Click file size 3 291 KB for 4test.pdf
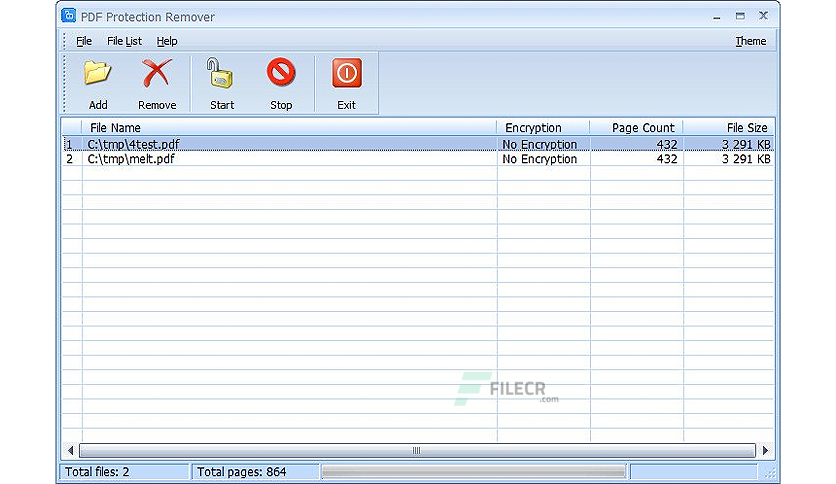The height and width of the screenshot is (484, 836). pyautogui.click(x=746, y=144)
